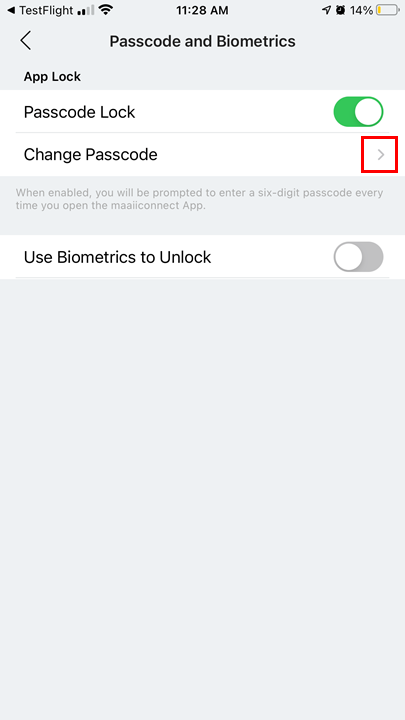Tap the 11:28 AM clock
The width and height of the screenshot is (405, 720).
(x=202, y=10)
